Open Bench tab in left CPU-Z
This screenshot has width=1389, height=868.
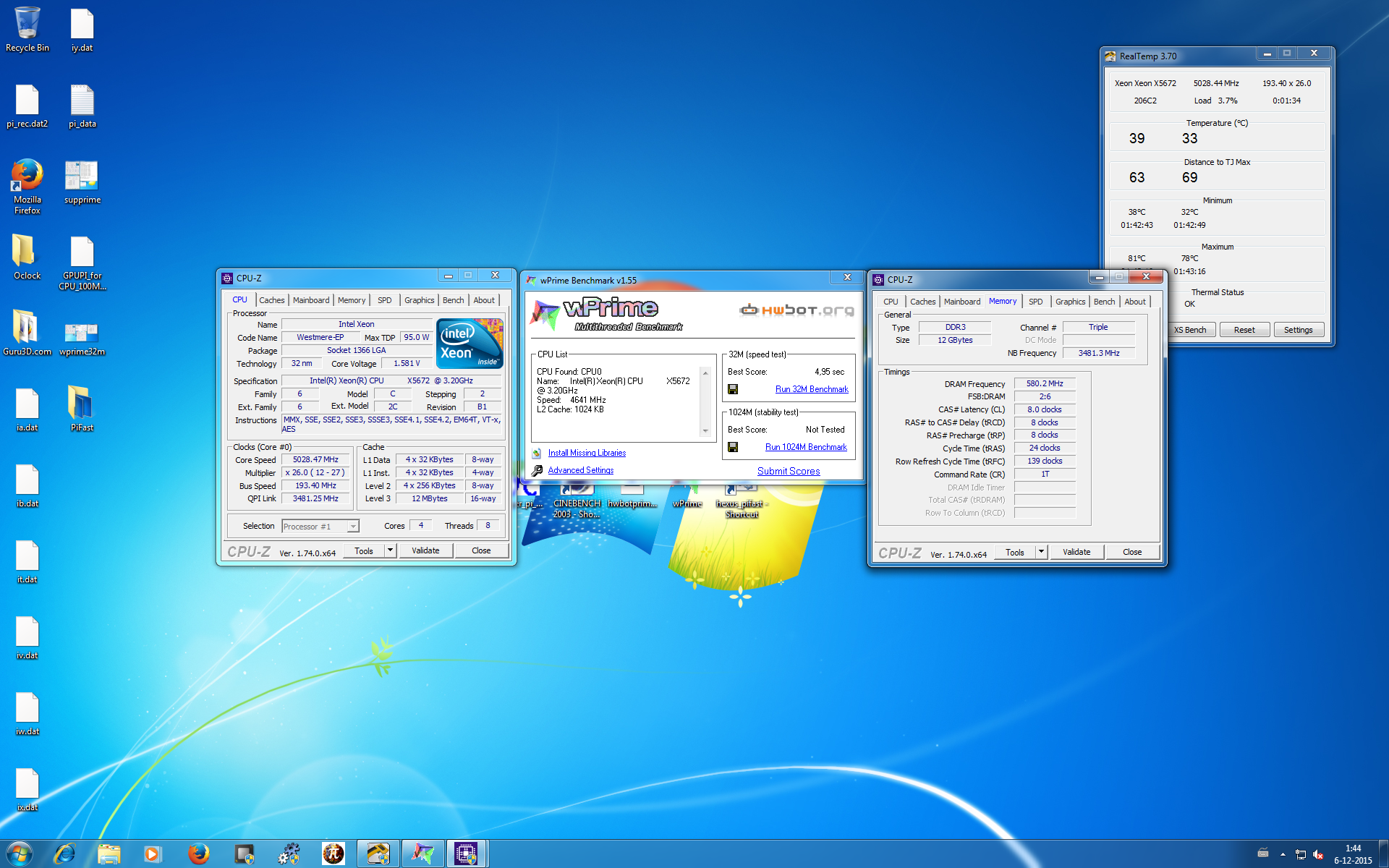click(x=454, y=300)
